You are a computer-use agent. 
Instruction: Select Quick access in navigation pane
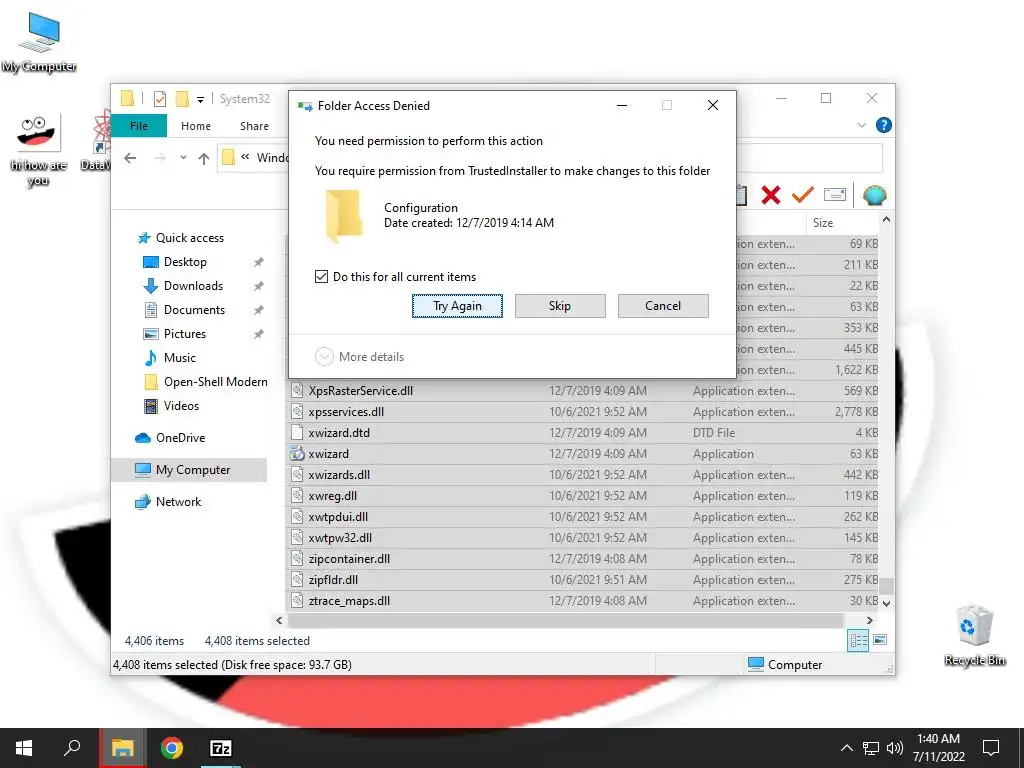click(189, 238)
